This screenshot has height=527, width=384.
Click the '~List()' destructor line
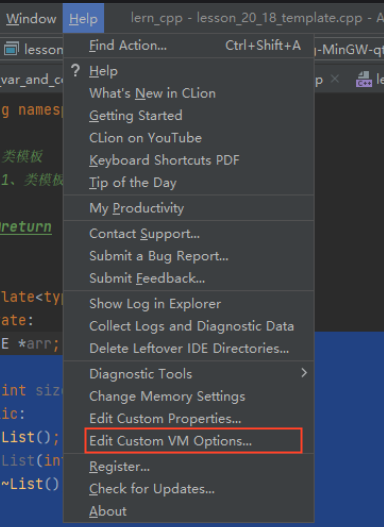[x=30, y=484]
